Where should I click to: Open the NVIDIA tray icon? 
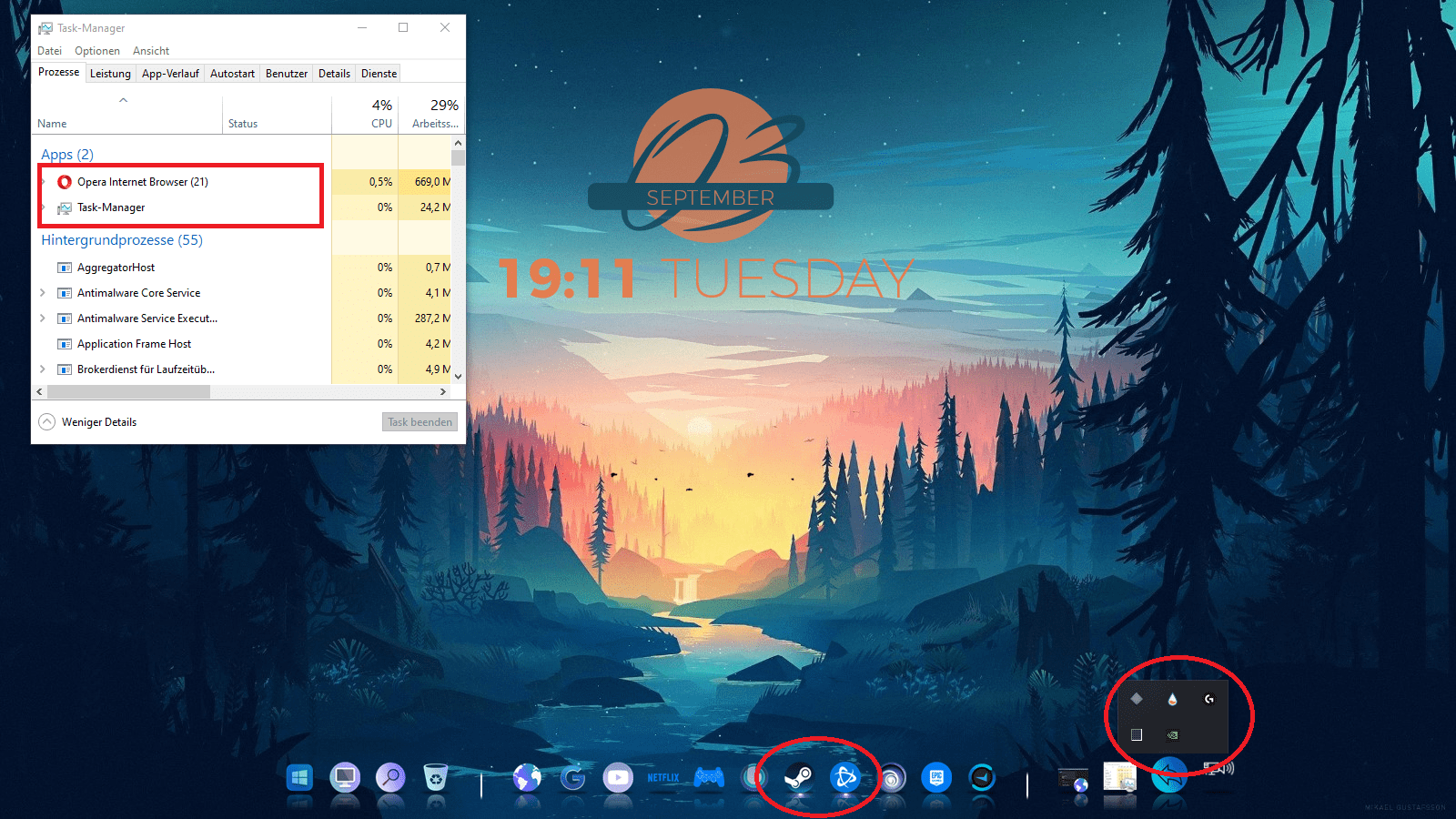pyautogui.click(x=1172, y=734)
